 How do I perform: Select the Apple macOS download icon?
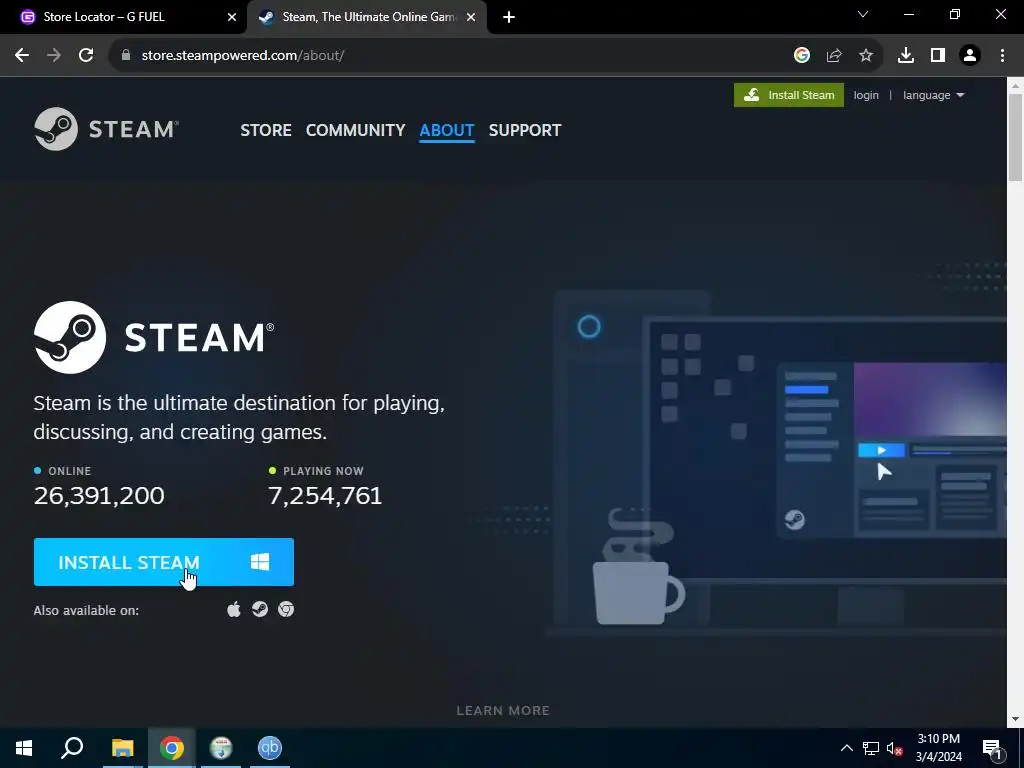[x=234, y=609]
